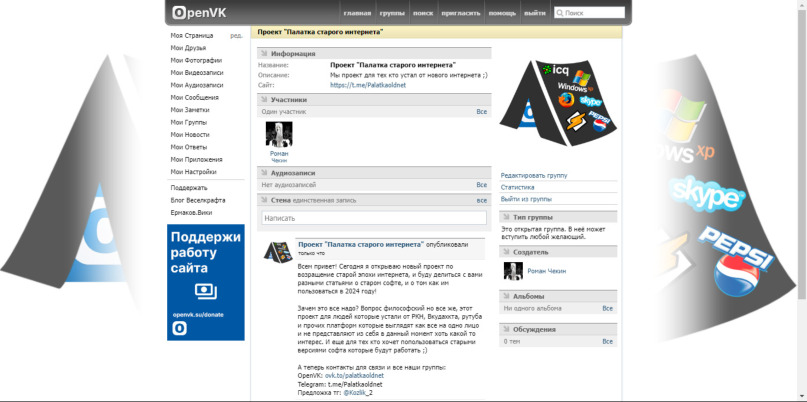Click the search magnifier icon in header
Screen dimensions: 807x402
[559, 13]
